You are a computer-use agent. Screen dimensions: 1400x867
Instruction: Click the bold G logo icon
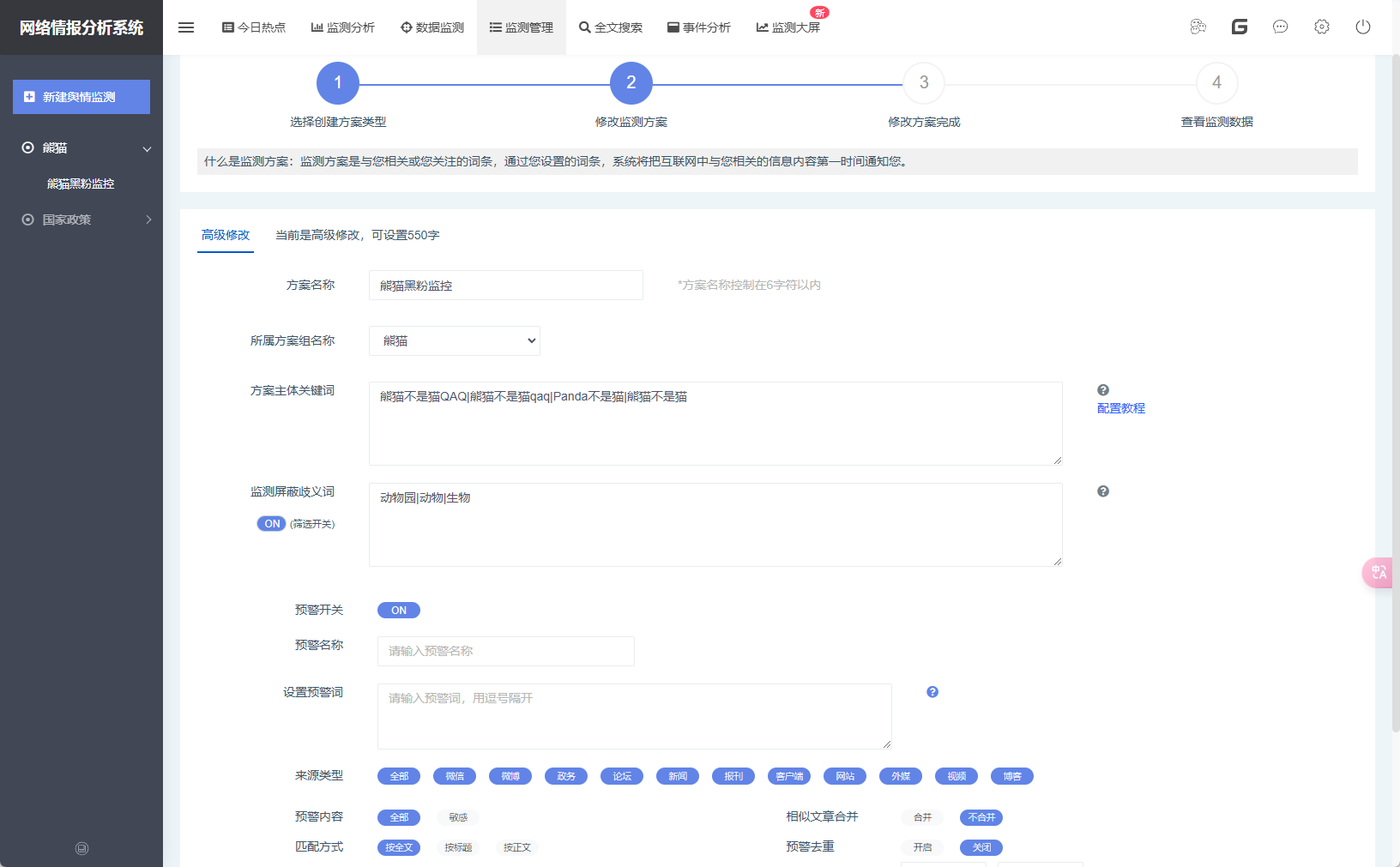1240,27
